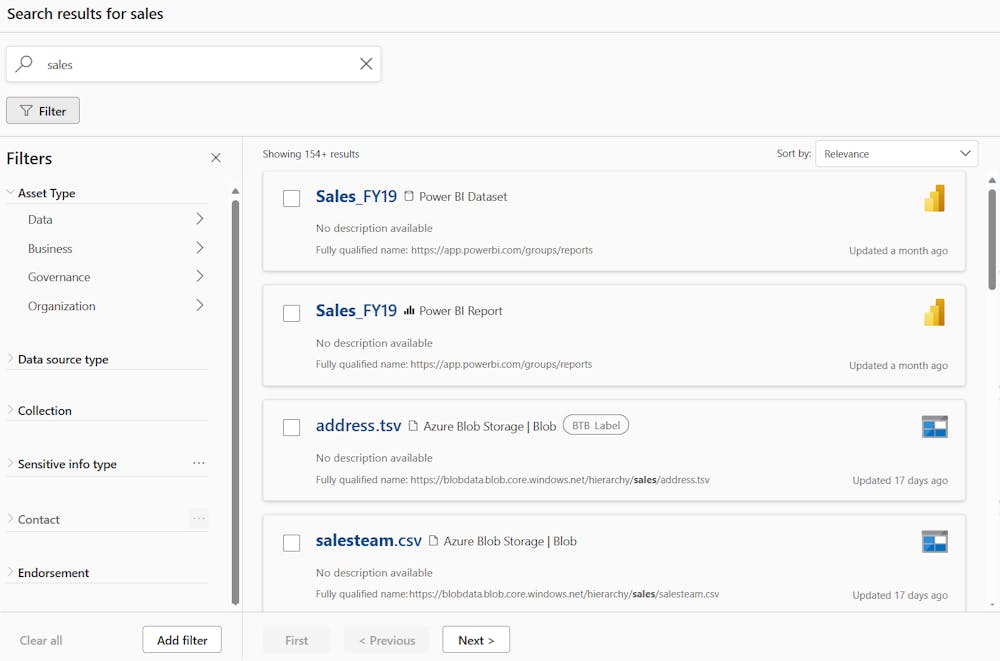Expand the Data asset type
This screenshot has height=661, width=1000.
[200, 219]
